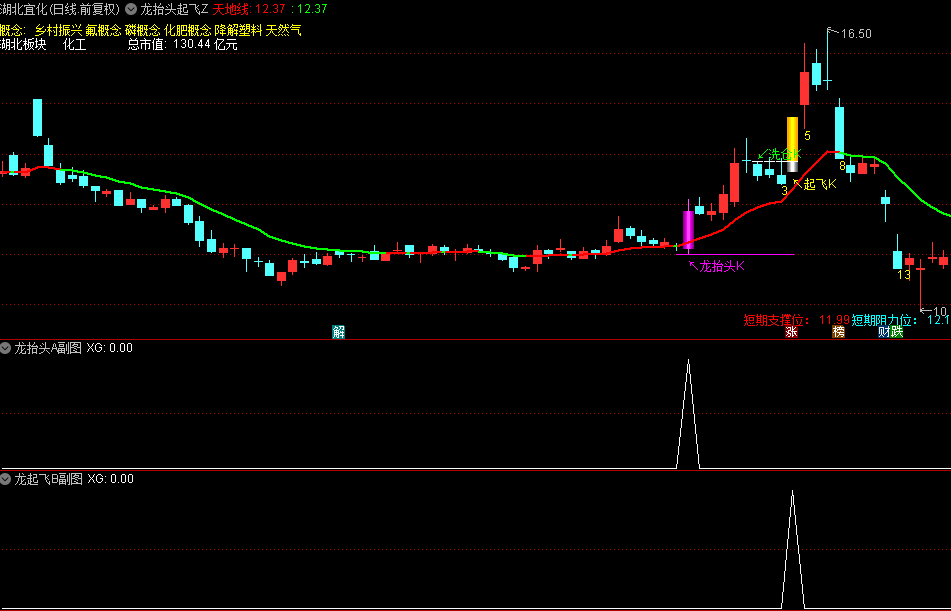Image resolution: width=951 pixels, height=611 pixels.
Task: Click the 氟概念 concept tag
Action: pos(103,30)
